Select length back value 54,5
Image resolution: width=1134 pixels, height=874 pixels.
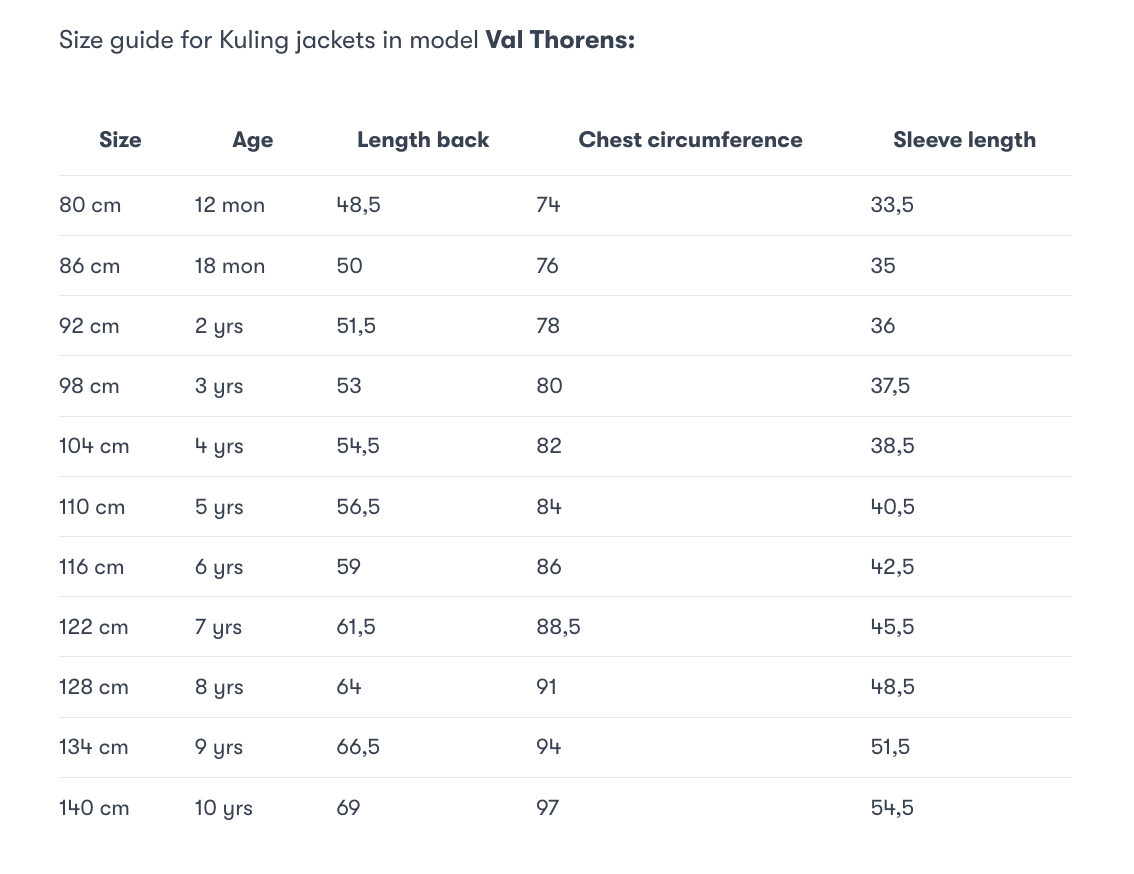(x=358, y=446)
